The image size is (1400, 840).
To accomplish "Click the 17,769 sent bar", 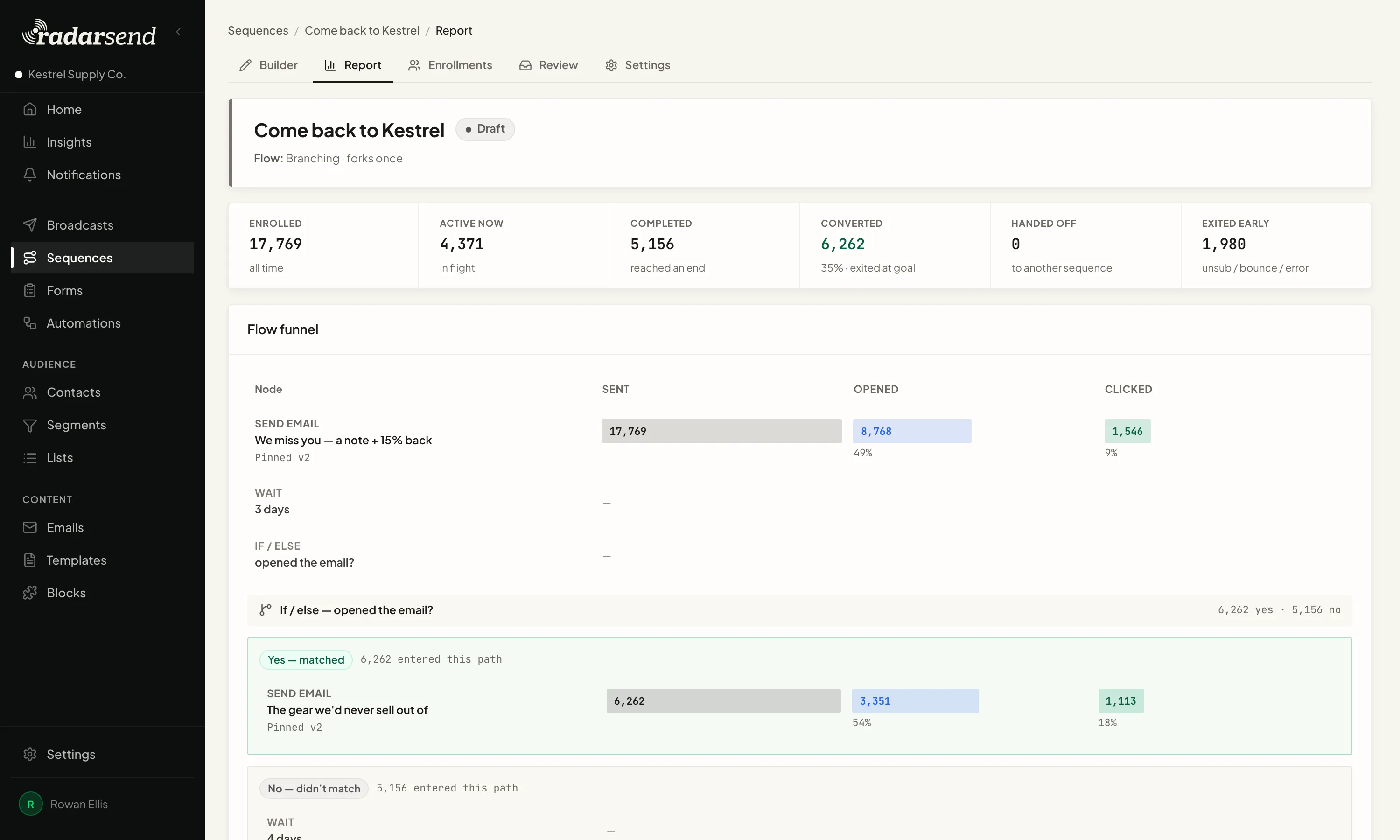I will tap(721, 431).
